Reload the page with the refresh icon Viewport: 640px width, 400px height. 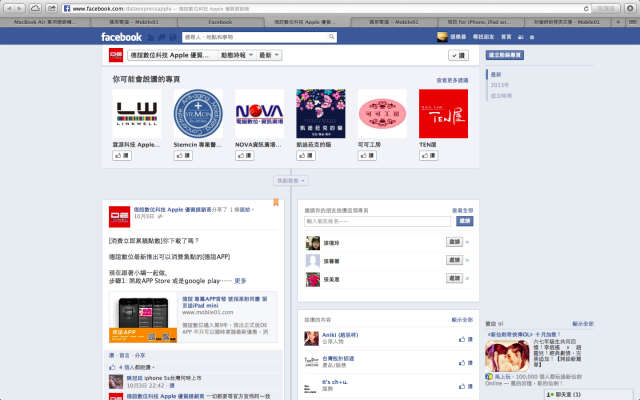pos(586,9)
